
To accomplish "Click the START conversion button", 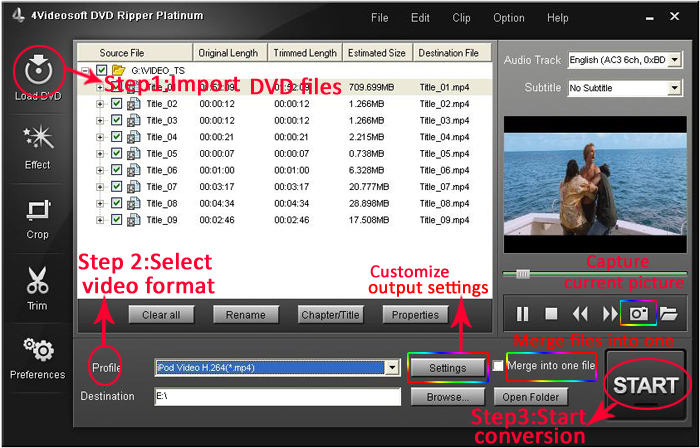I will coord(646,386).
